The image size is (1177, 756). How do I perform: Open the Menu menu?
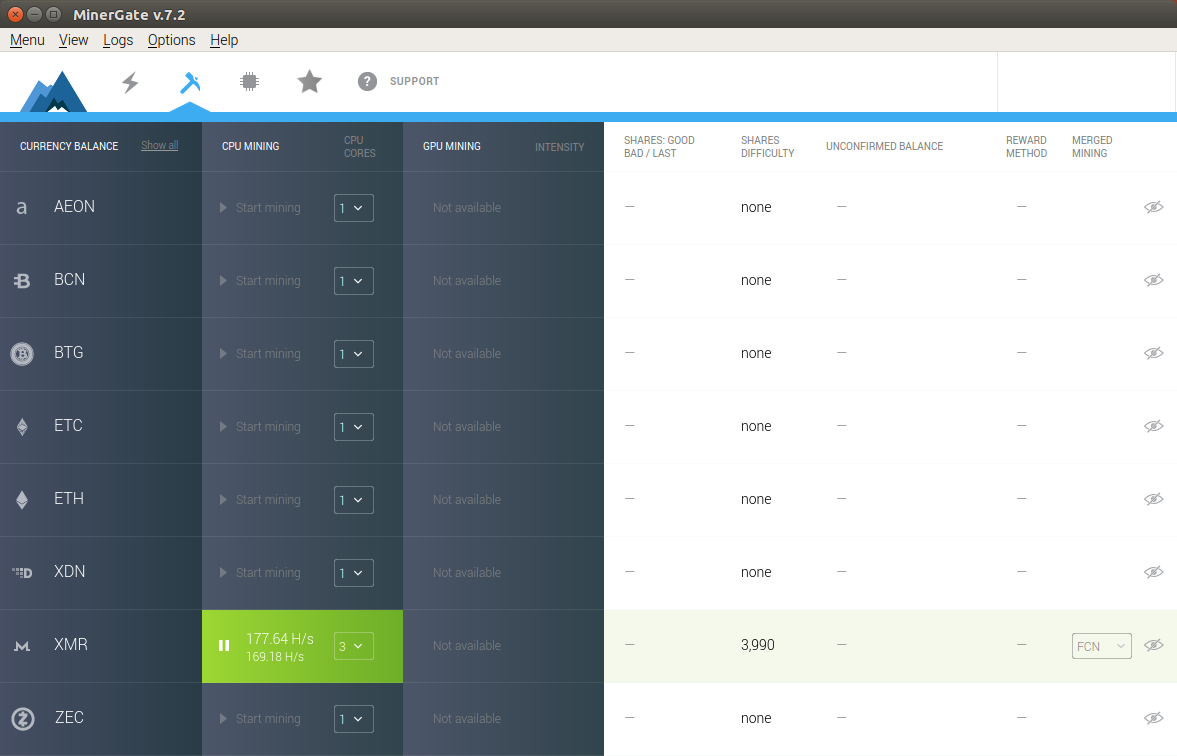point(27,40)
